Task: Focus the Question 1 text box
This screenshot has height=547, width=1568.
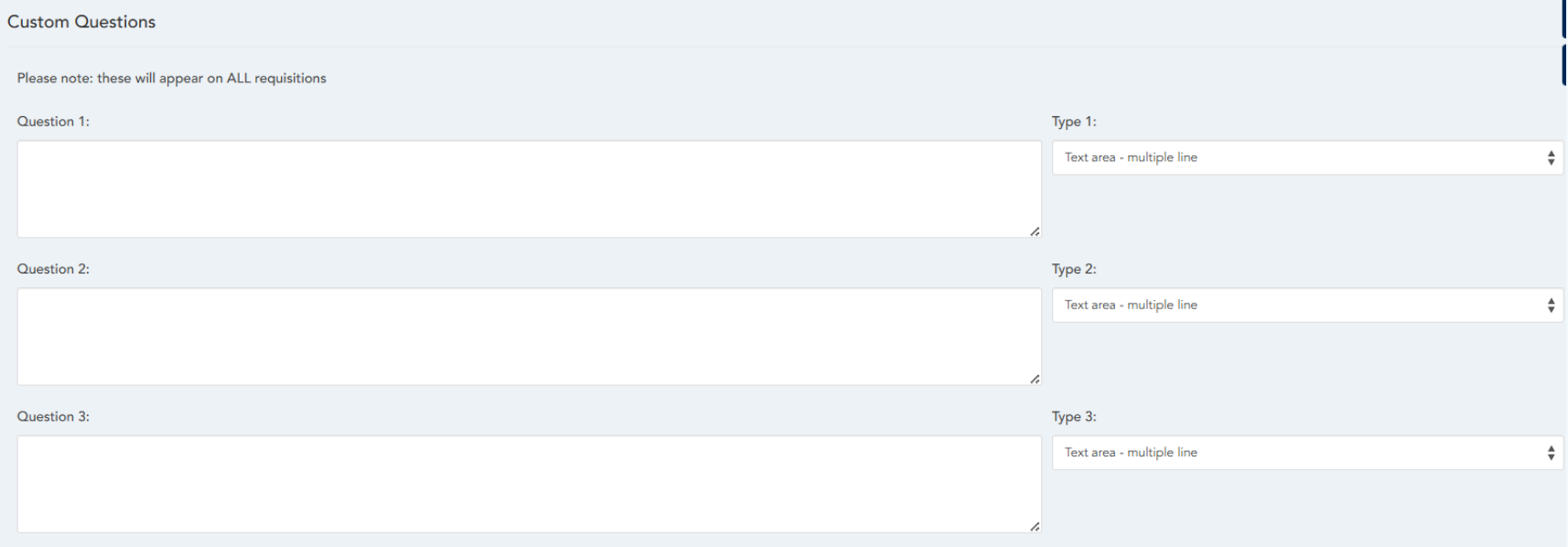Action: pos(529,189)
